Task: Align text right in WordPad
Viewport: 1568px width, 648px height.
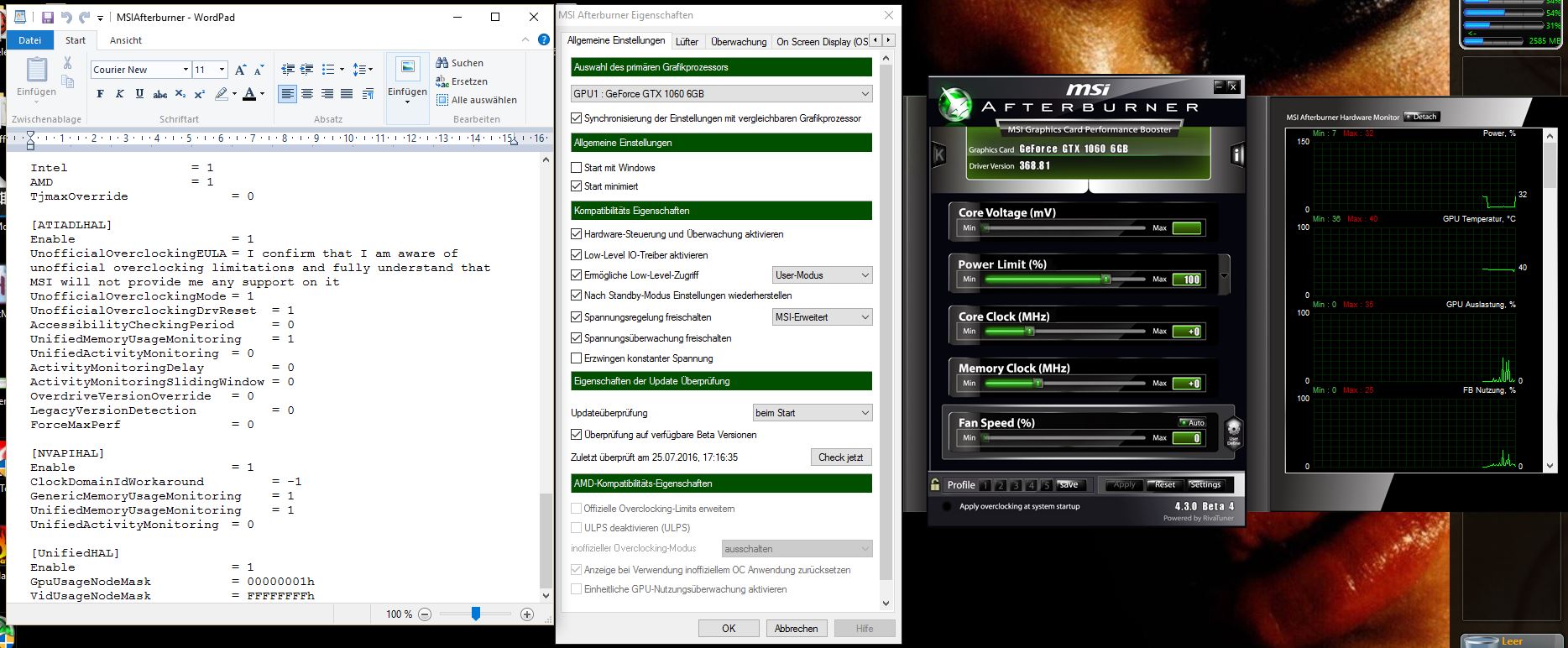Action: (x=327, y=94)
